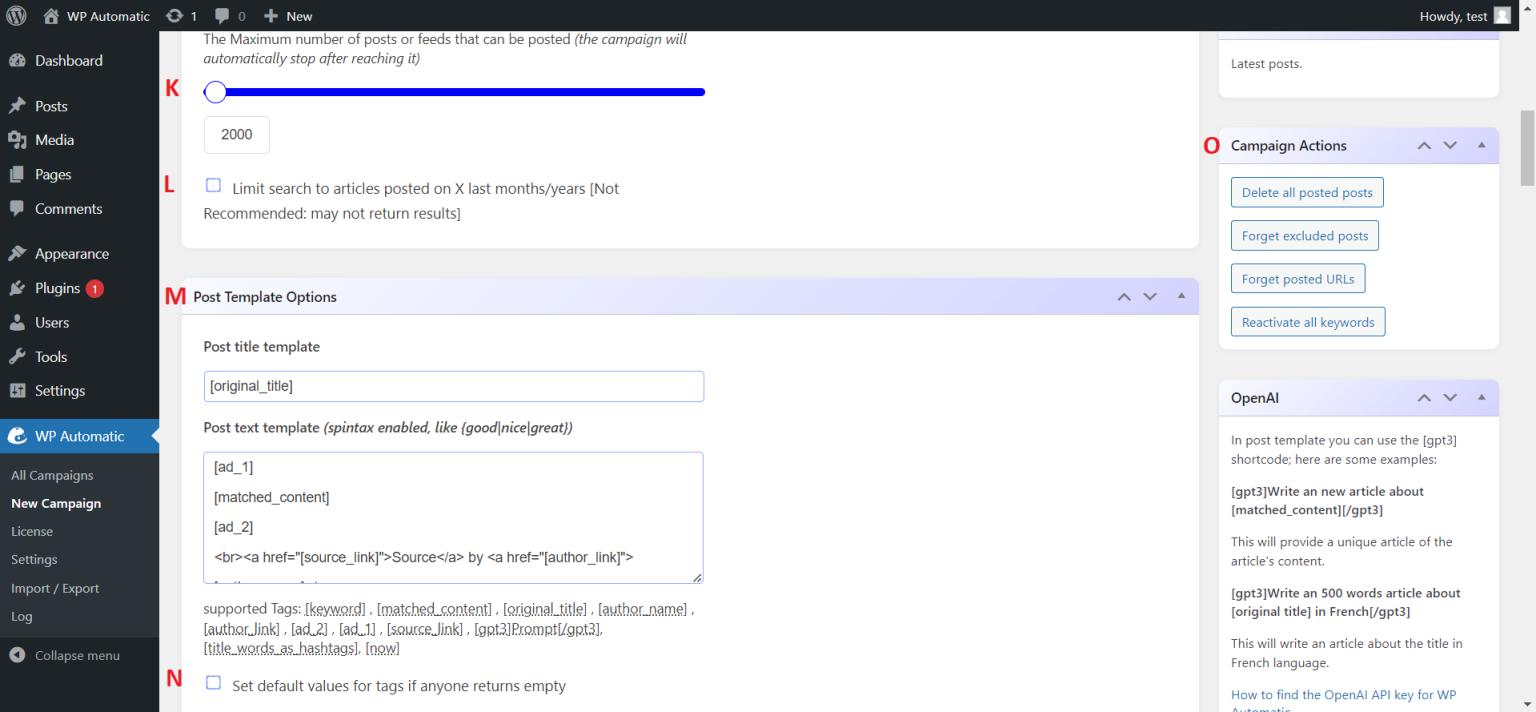Open the OpenAI API key help link
Image resolution: width=1536 pixels, height=712 pixels.
coord(1343,694)
